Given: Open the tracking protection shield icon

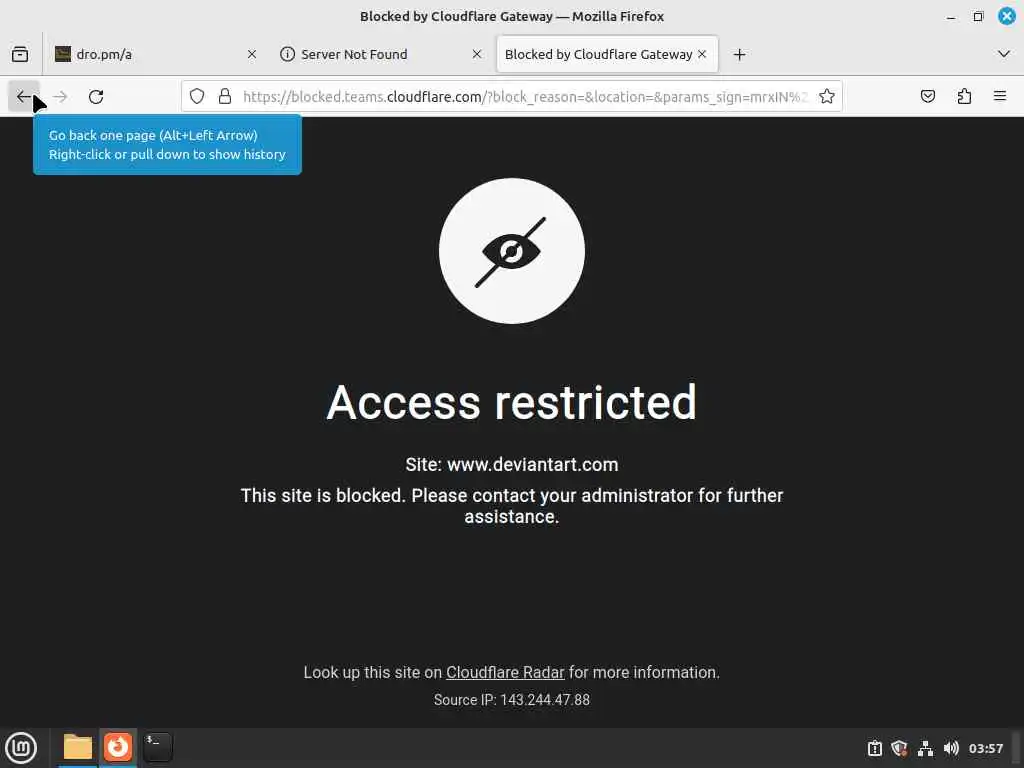Looking at the screenshot, I should click(197, 97).
